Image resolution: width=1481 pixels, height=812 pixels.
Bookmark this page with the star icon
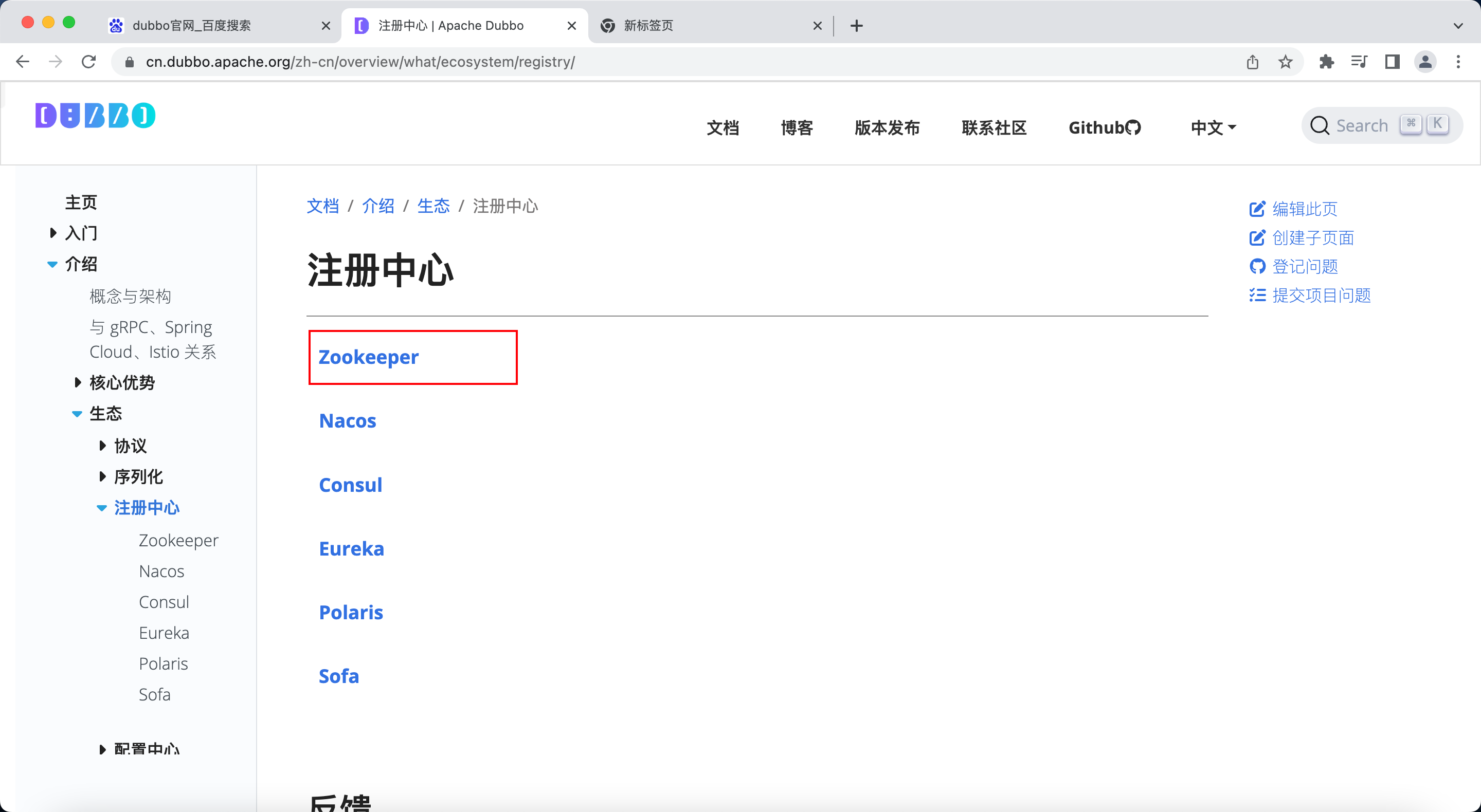pyautogui.click(x=1286, y=62)
